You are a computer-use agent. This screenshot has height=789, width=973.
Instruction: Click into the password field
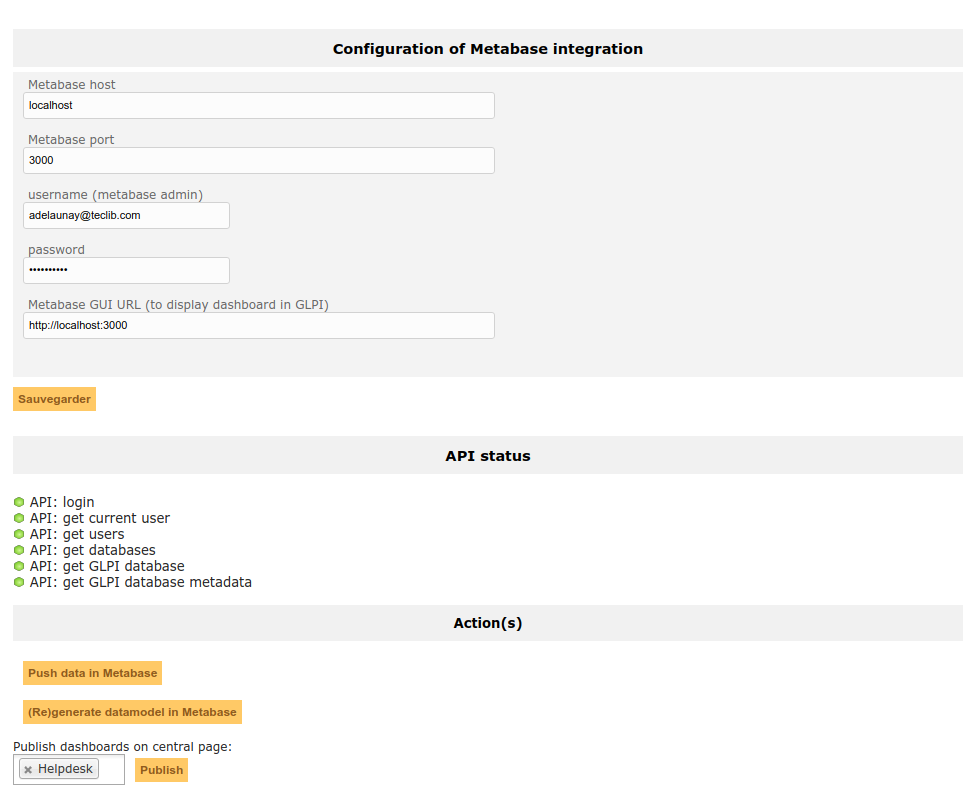[127, 270]
